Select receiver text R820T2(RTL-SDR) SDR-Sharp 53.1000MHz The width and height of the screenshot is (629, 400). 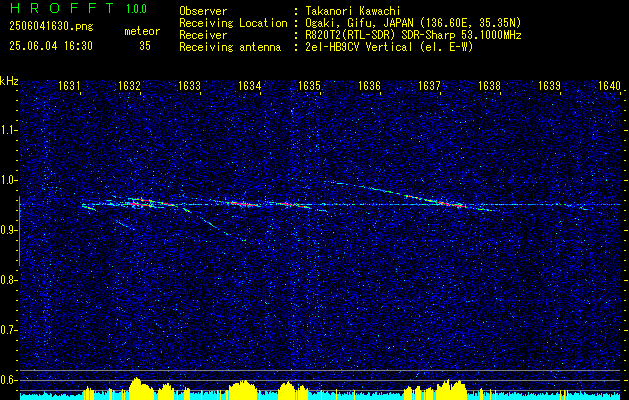413,35
